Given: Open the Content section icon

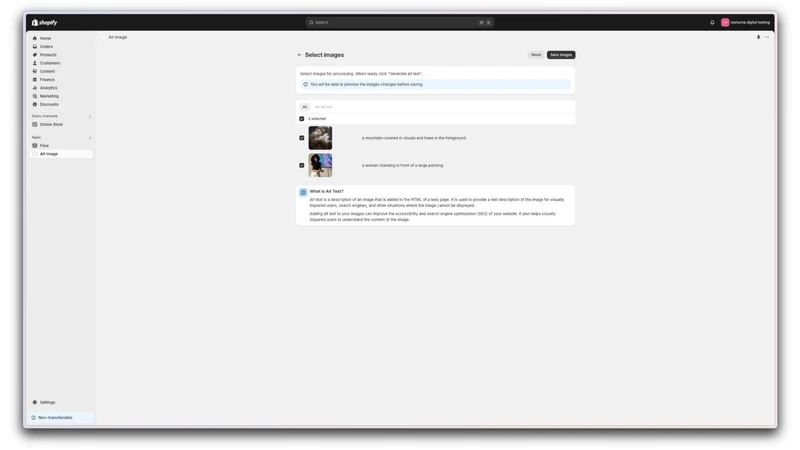Looking at the screenshot, I should click(35, 71).
